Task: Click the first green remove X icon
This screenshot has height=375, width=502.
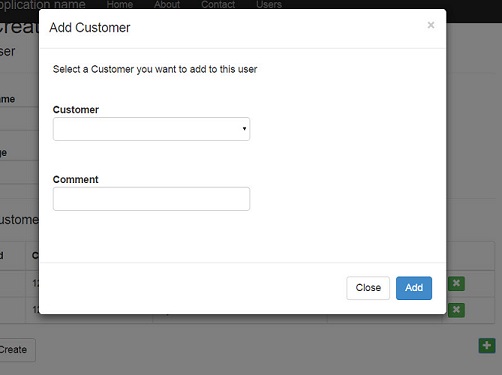Action: point(456,284)
